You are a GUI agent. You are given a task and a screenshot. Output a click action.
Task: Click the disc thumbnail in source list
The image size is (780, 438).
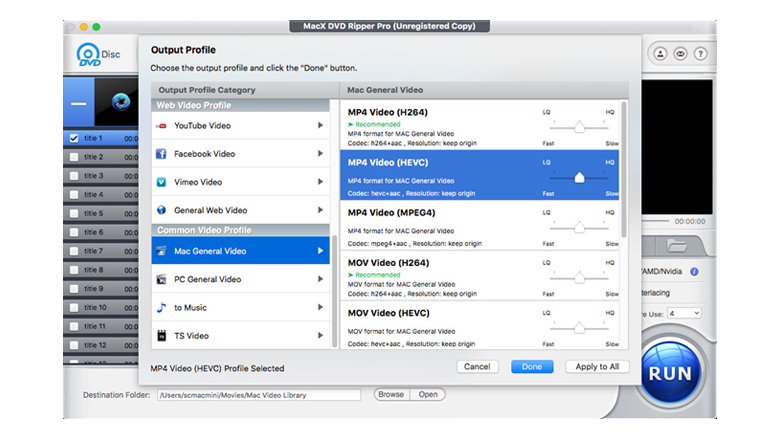click(117, 102)
